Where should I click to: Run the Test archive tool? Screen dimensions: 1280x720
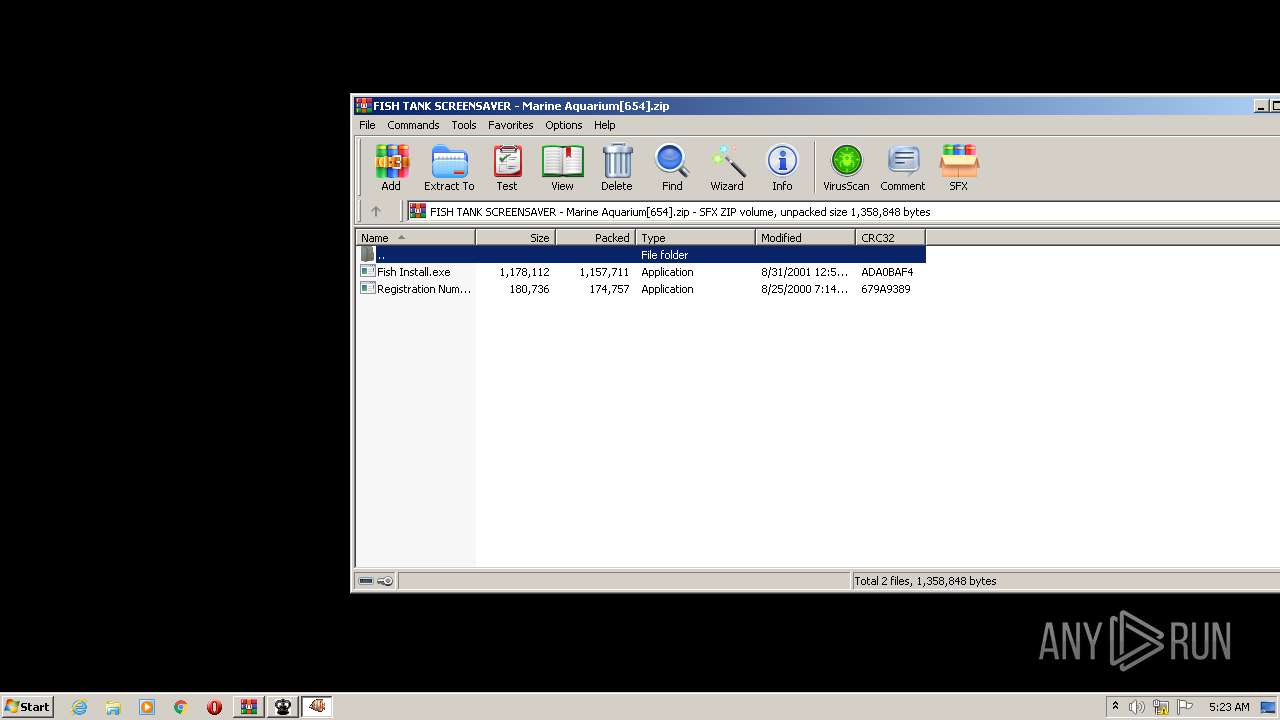pos(507,167)
